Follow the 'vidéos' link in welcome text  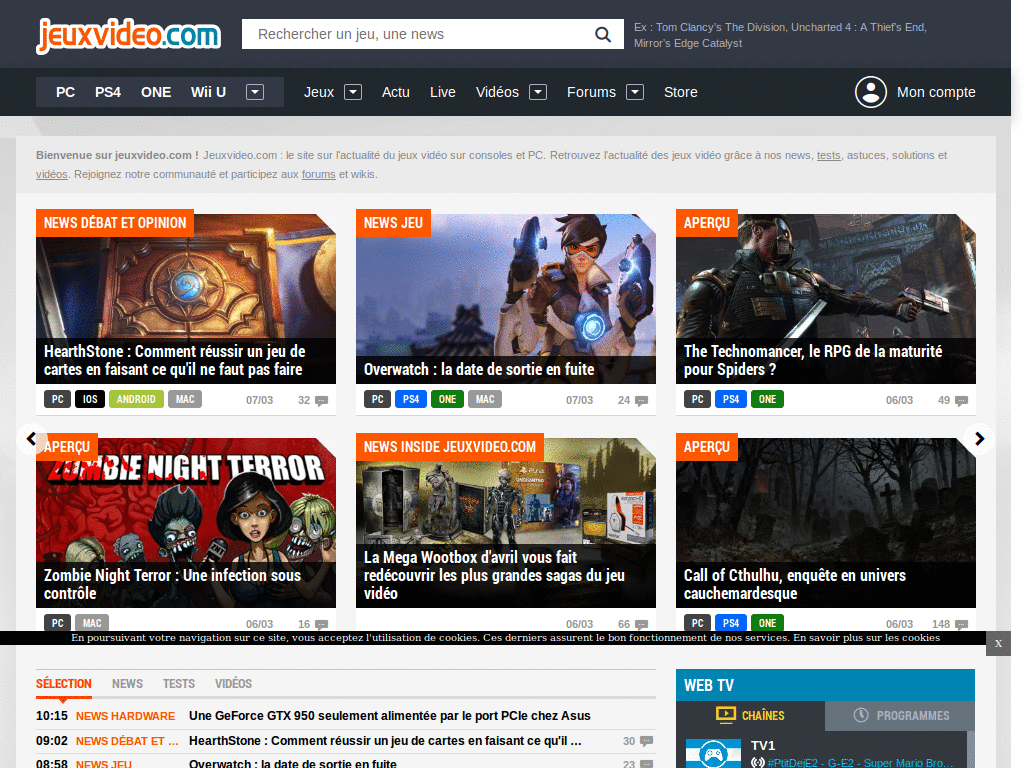tap(52, 174)
